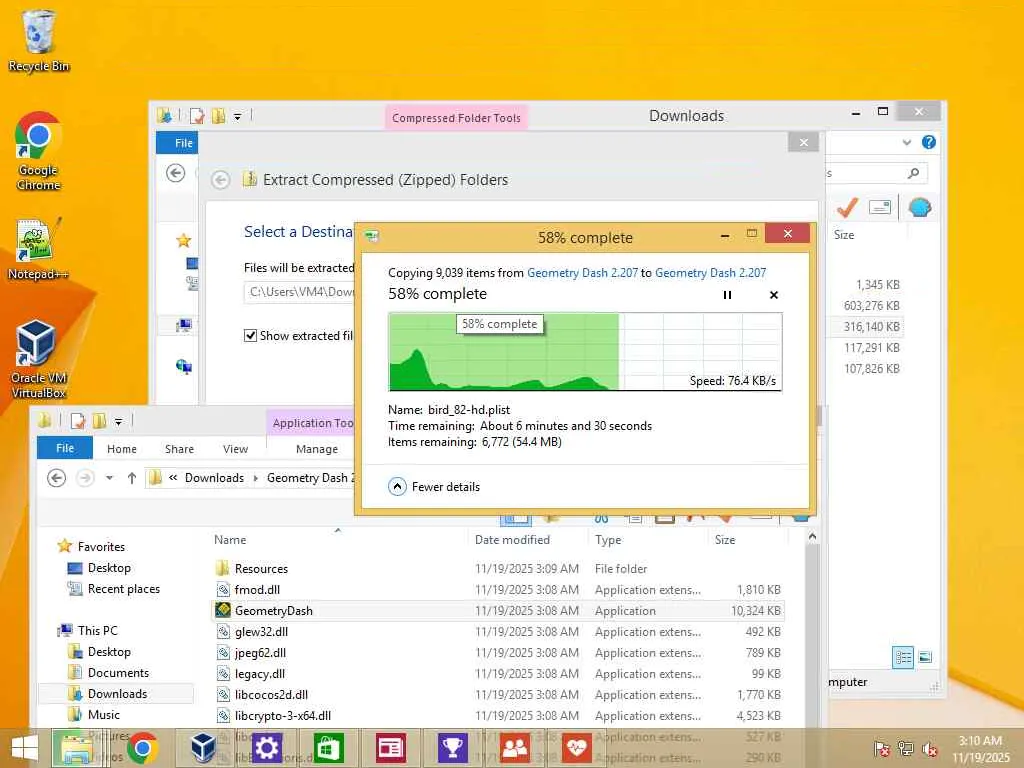This screenshot has width=1024, height=768.
Task: Go back in Geometry Dash explorer window
Action: 57,478
